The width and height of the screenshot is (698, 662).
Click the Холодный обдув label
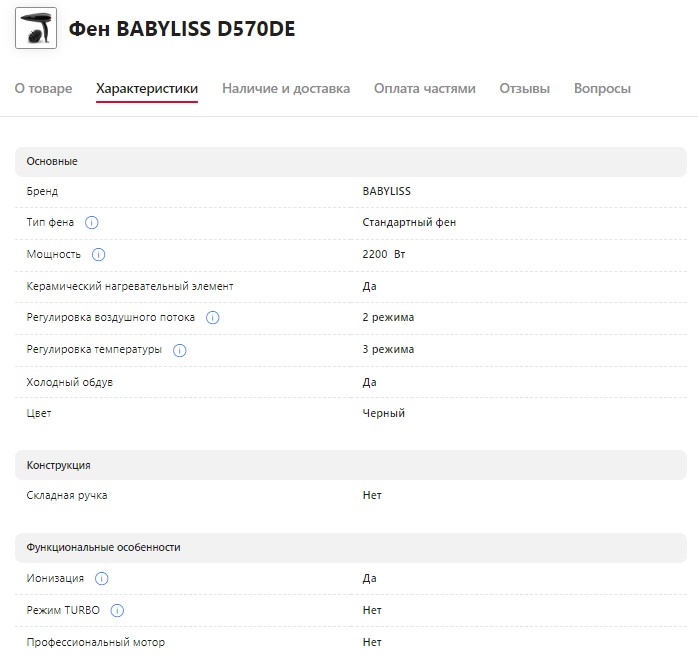coord(69,382)
